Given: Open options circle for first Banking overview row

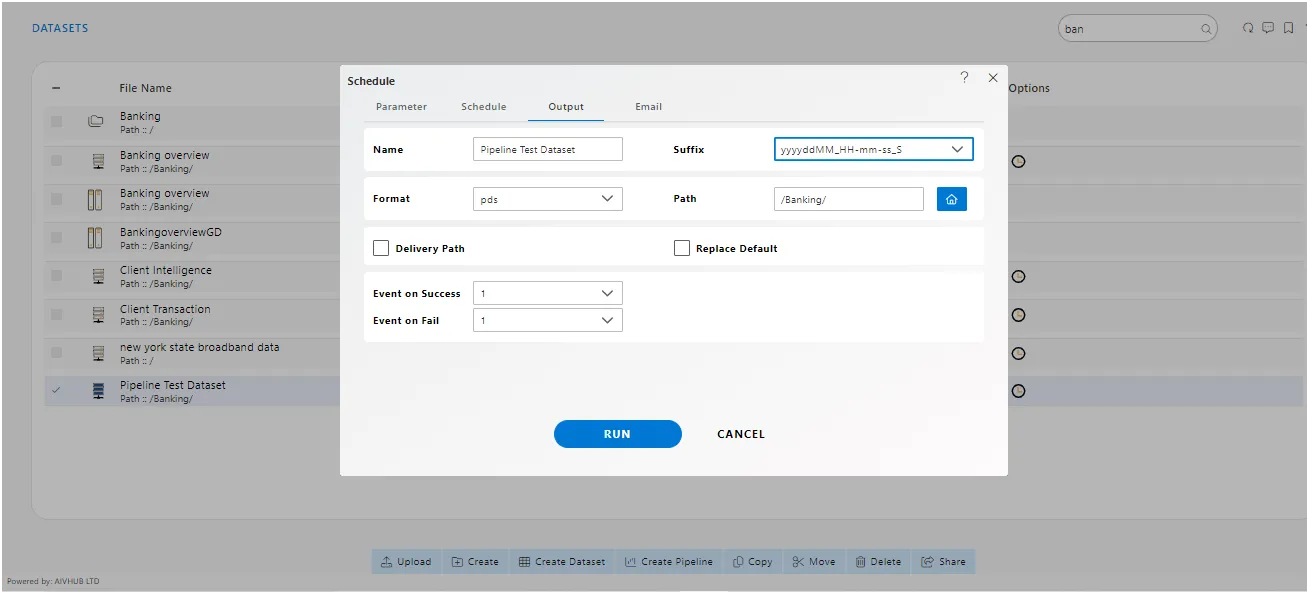Looking at the screenshot, I should tap(1018, 161).
